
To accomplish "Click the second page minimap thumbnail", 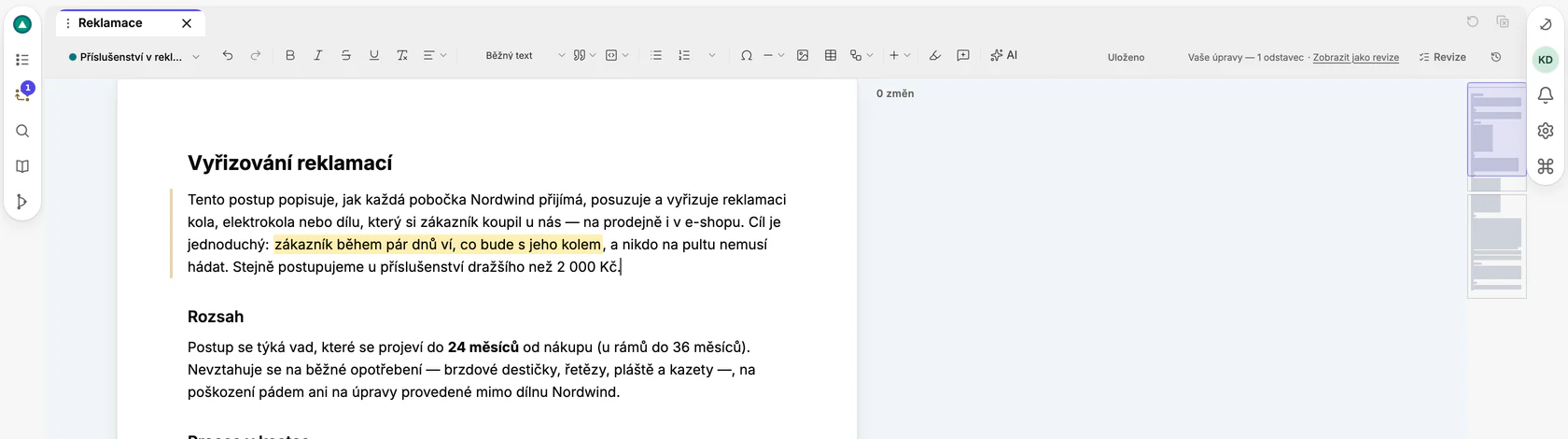I will tap(1497, 246).
